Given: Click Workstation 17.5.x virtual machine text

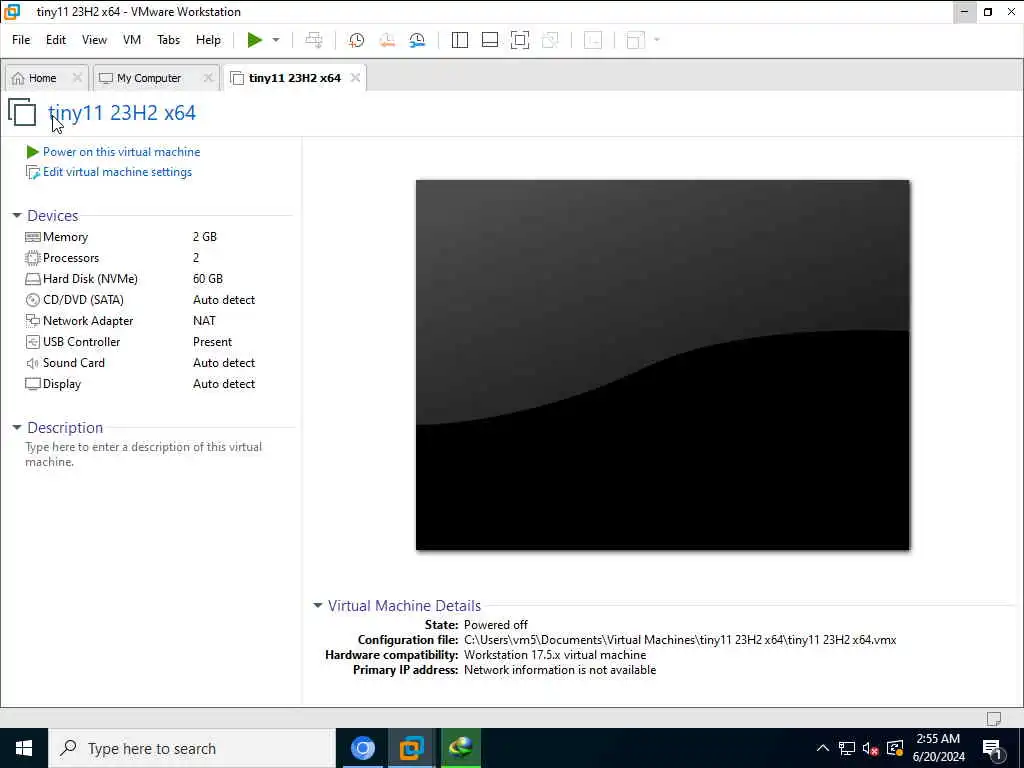Looking at the screenshot, I should click(x=555, y=654).
